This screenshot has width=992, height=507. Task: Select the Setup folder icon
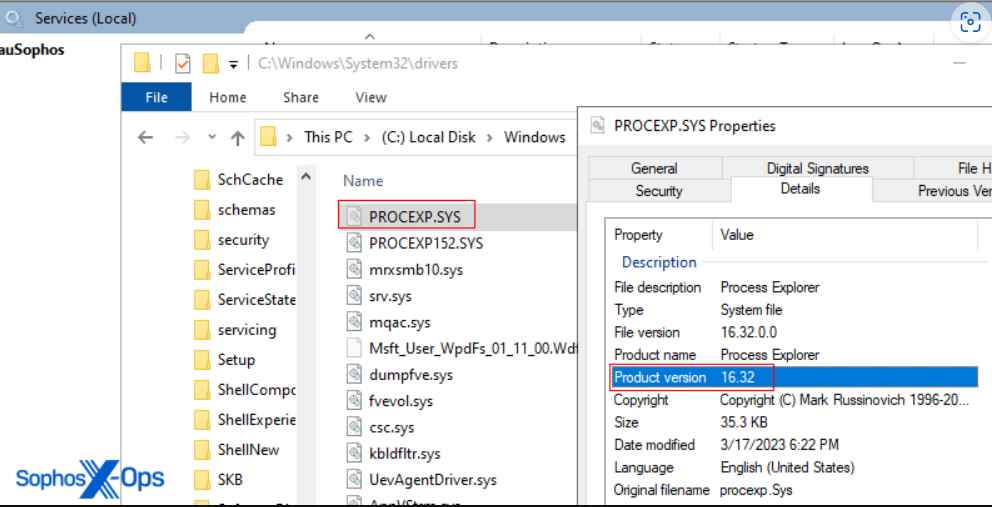202,360
